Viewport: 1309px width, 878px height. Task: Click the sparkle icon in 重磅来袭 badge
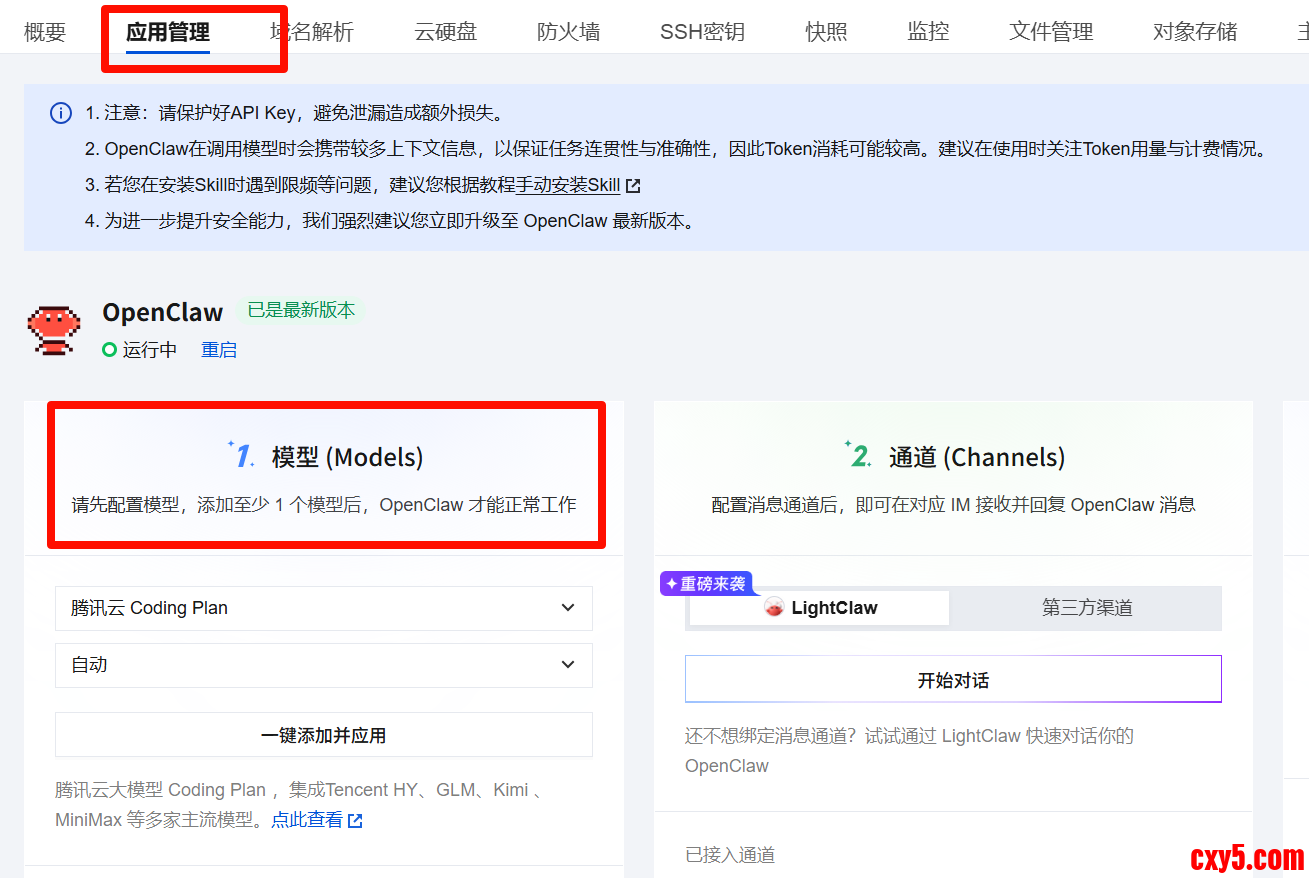tap(672, 584)
